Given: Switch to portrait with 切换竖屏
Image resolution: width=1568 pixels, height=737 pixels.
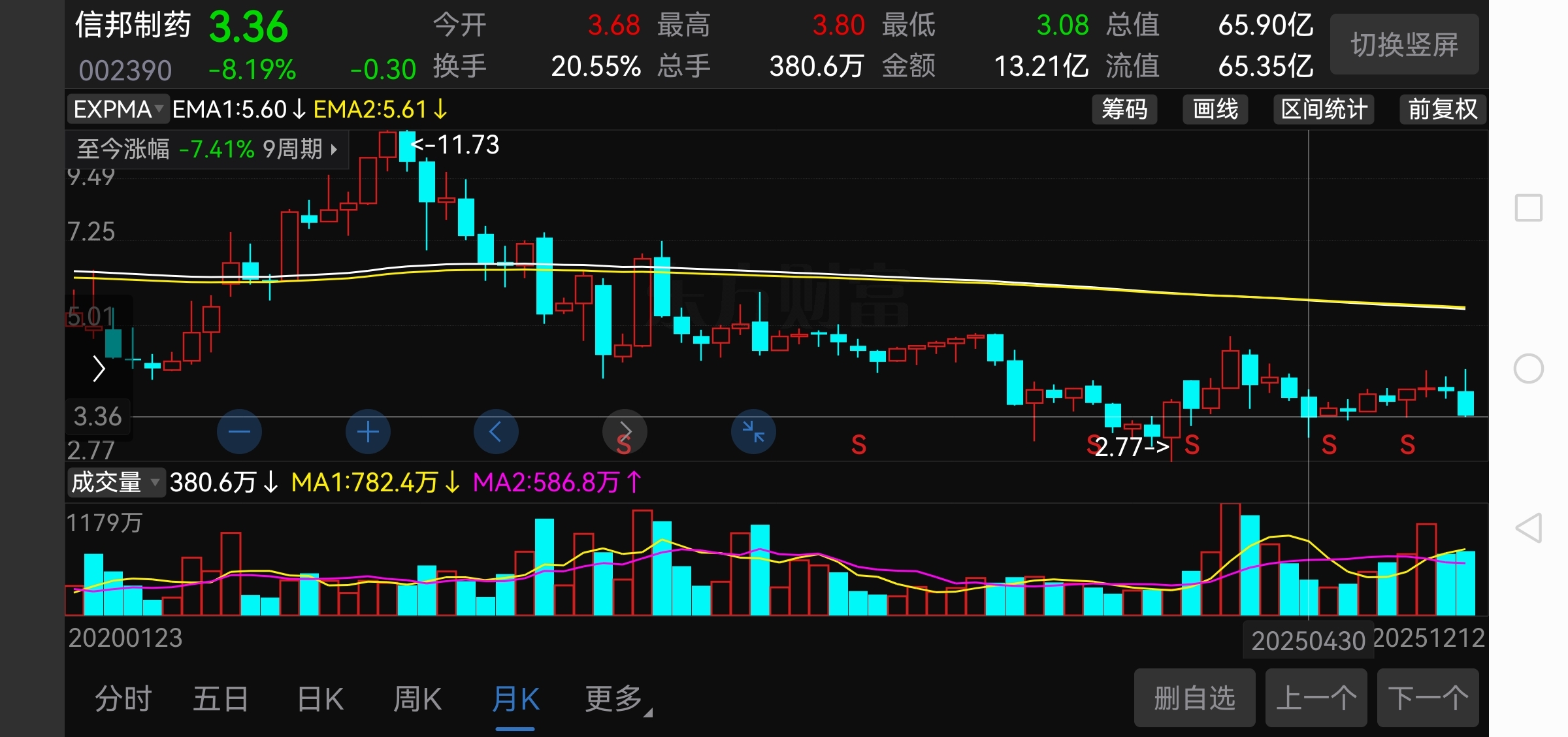Looking at the screenshot, I should coord(1404,44).
